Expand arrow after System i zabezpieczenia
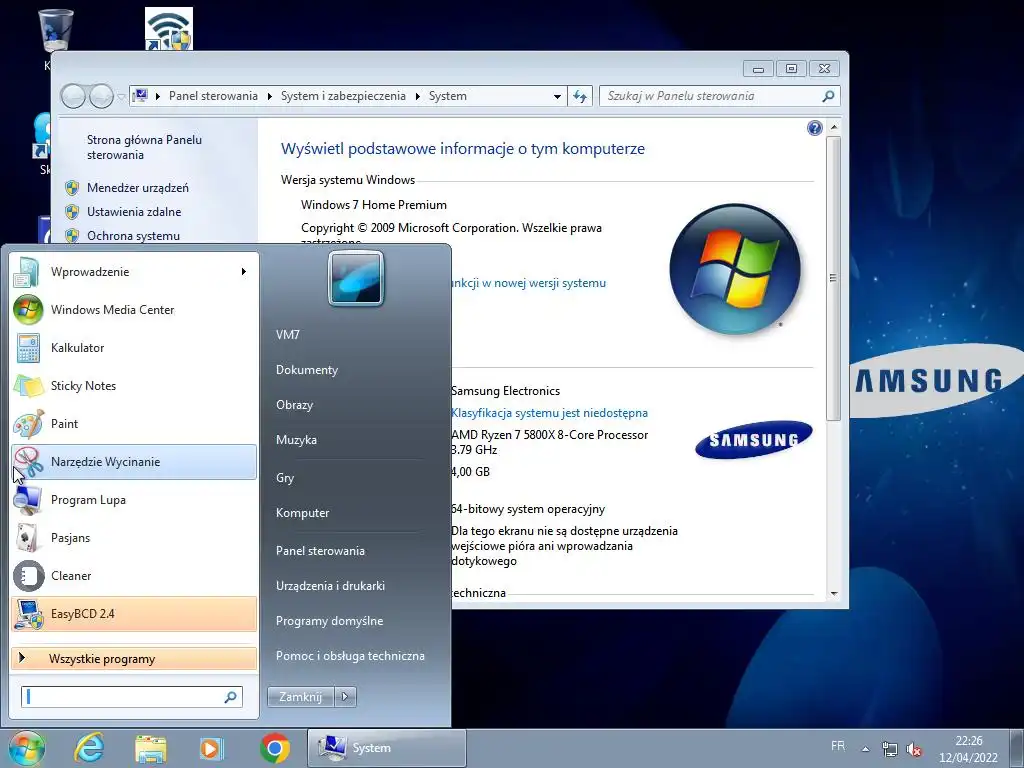The width and height of the screenshot is (1024, 768). coord(417,97)
